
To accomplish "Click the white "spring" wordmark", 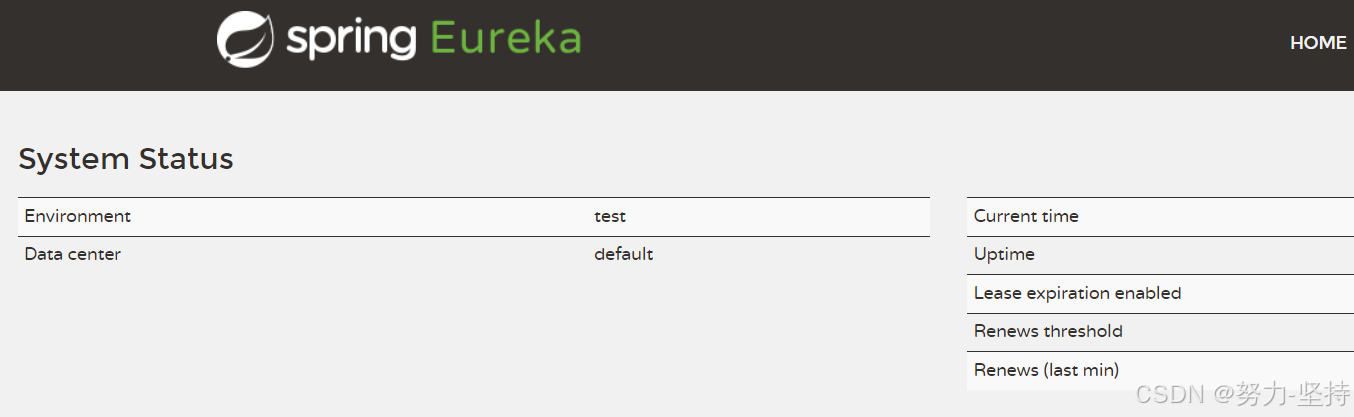I will coord(350,40).
